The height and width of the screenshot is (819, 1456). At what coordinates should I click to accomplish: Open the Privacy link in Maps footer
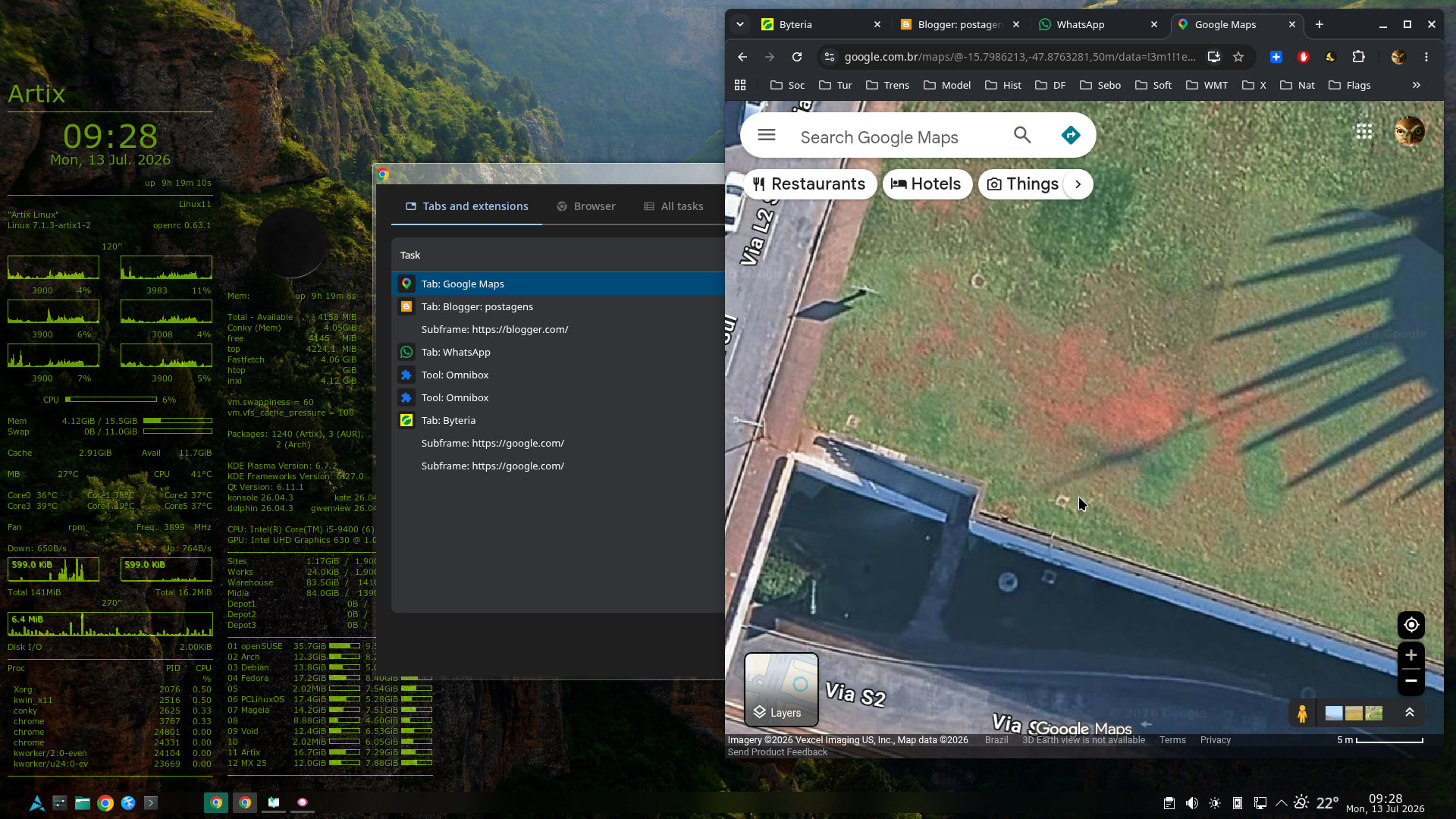click(x=1216, y=740)
